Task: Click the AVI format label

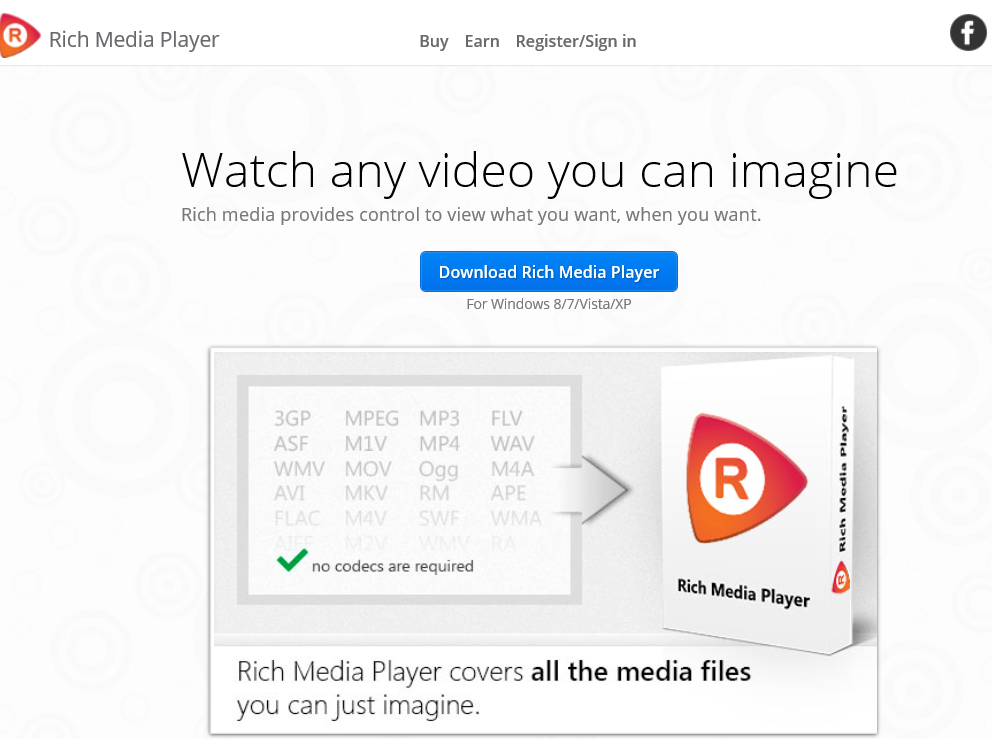Action: click(x=289, y=493)
